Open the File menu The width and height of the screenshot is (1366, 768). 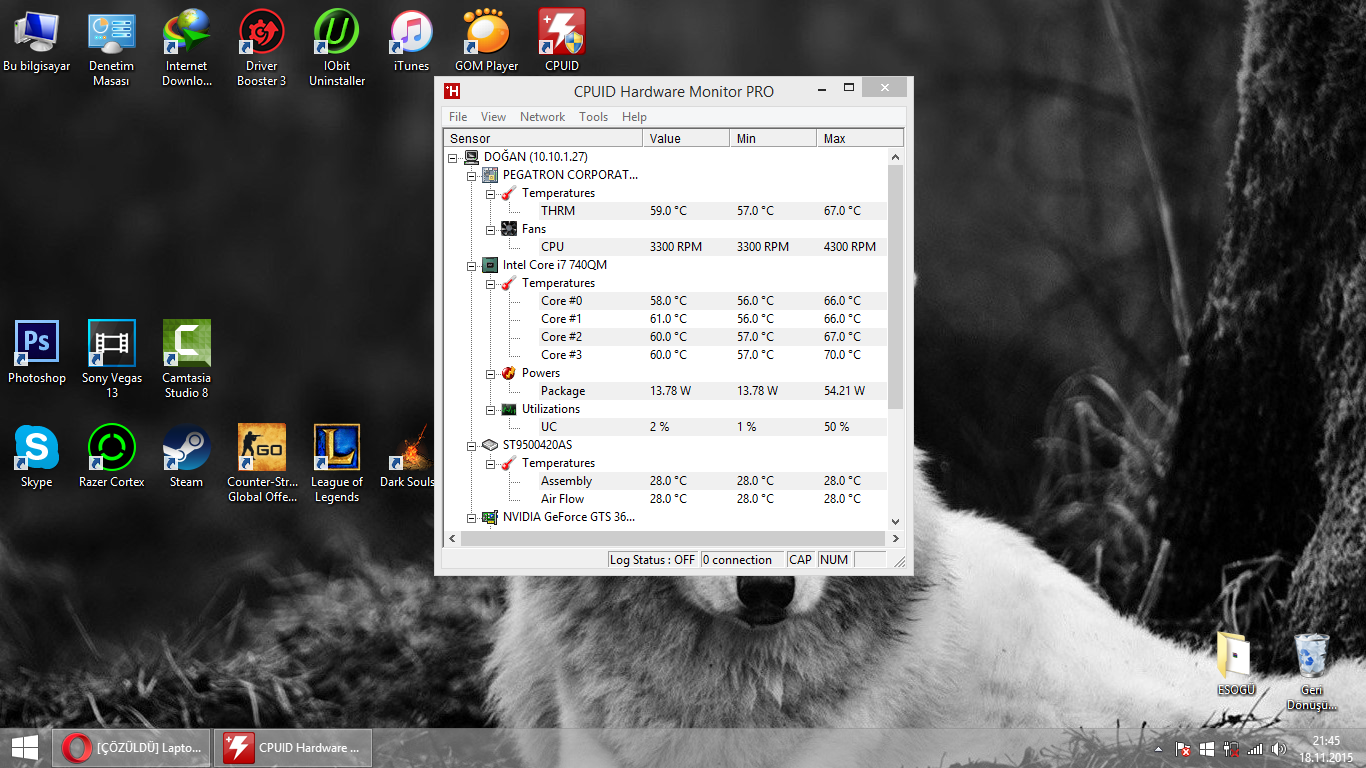click(x=458, y=117)
